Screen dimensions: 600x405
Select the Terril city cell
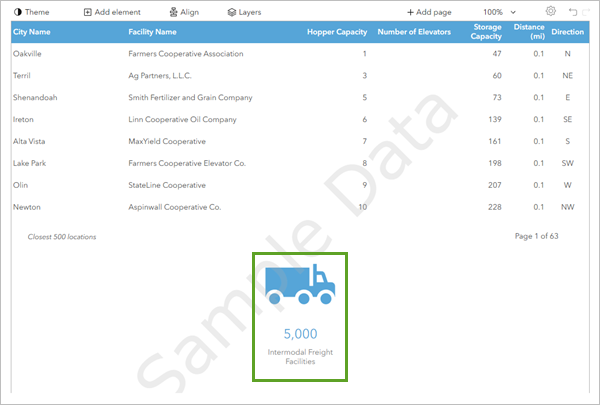21,75
